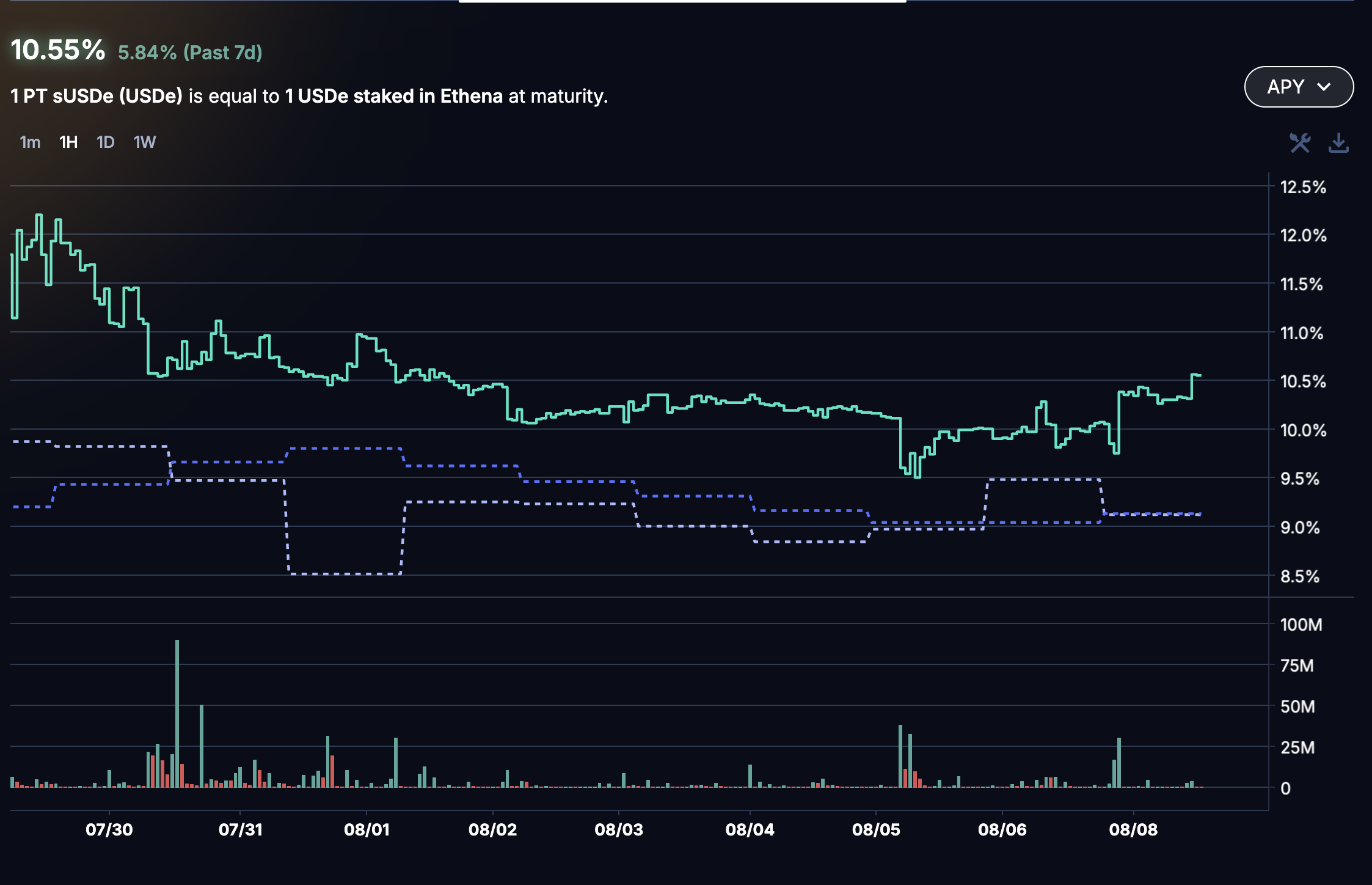Select the 1m timeframe
Screen dimensions: 1372x885
click(x=30, y=142)
